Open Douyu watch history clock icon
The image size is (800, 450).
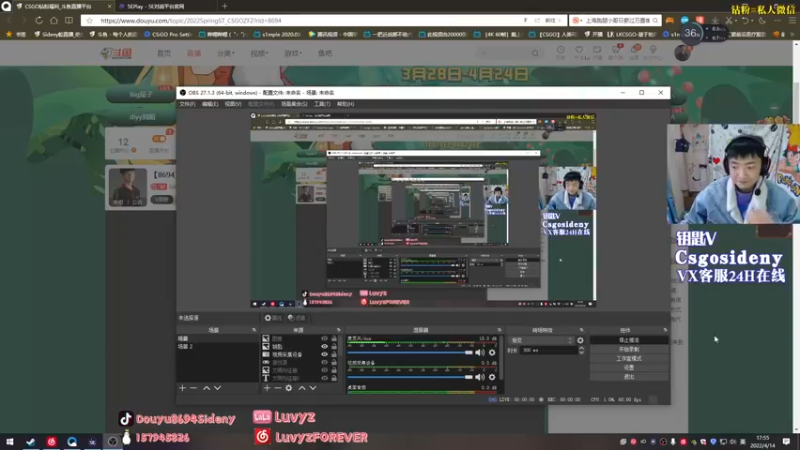click(x=560, y=50)
